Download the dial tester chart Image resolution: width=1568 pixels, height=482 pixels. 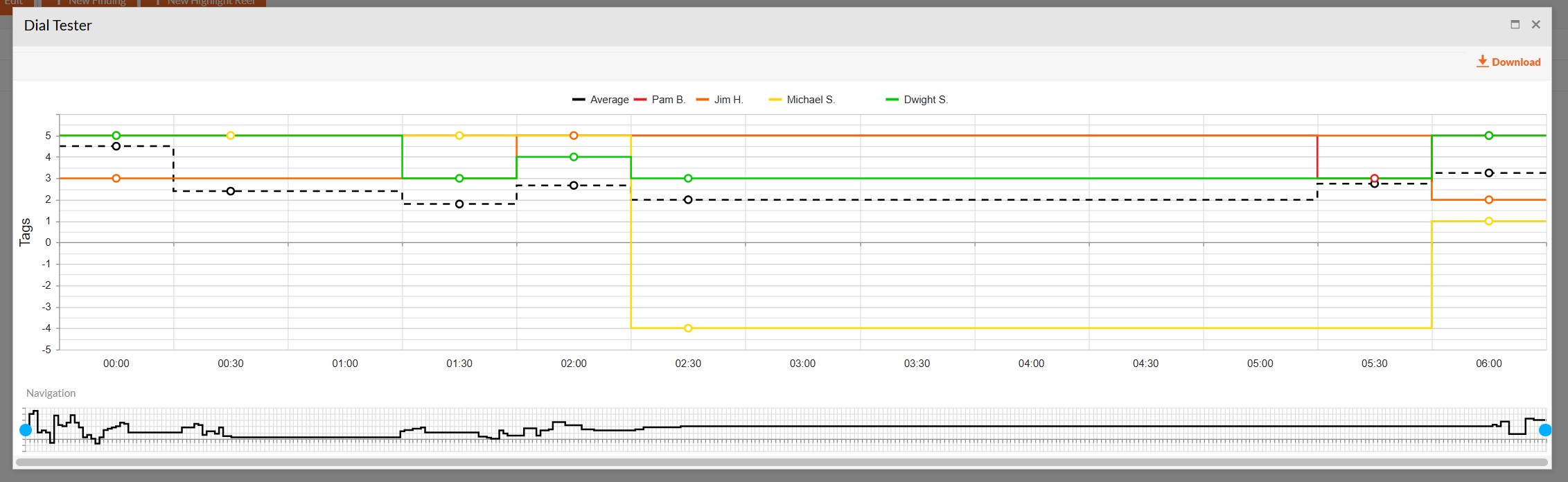pyautogui.click(x=1508, y=62)
